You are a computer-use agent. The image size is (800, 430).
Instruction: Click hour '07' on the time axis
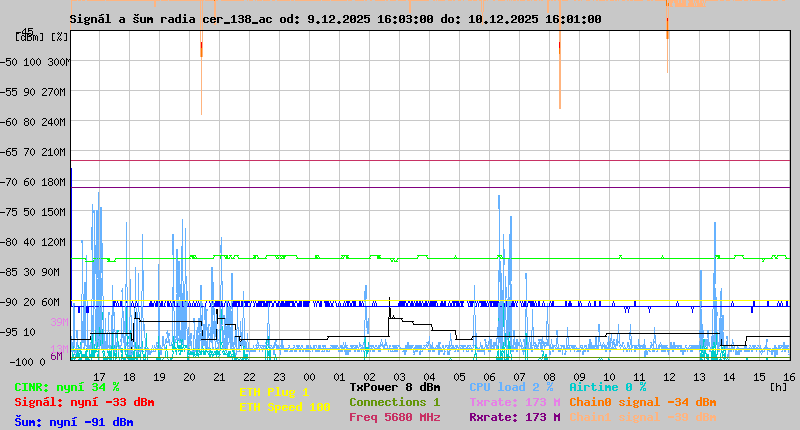519,377
